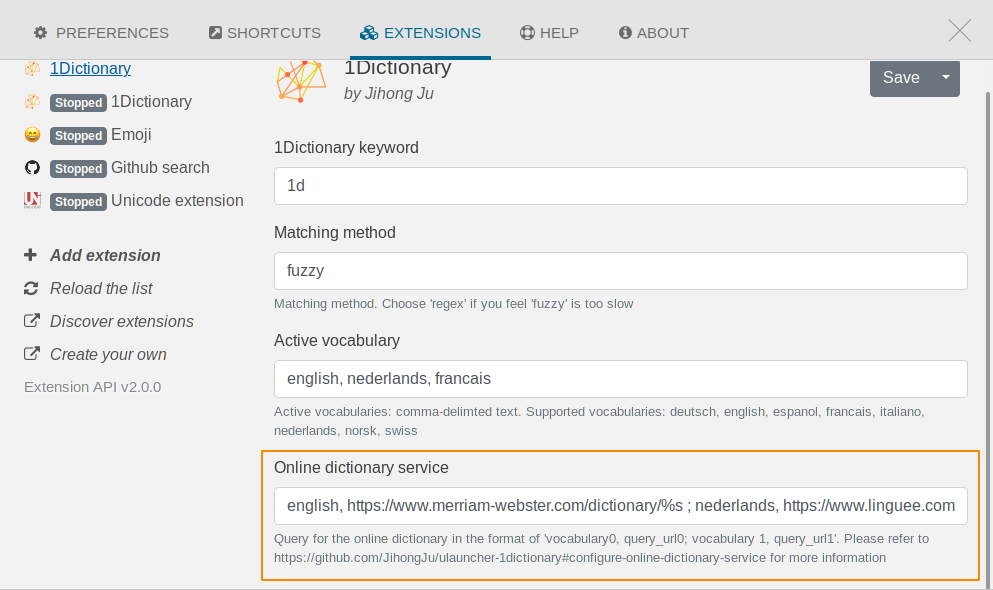This screenshot has width=993, height=590.
Task: Click into the Active vocabulary field
Action: pyautogui.click(x=621, y=379)
